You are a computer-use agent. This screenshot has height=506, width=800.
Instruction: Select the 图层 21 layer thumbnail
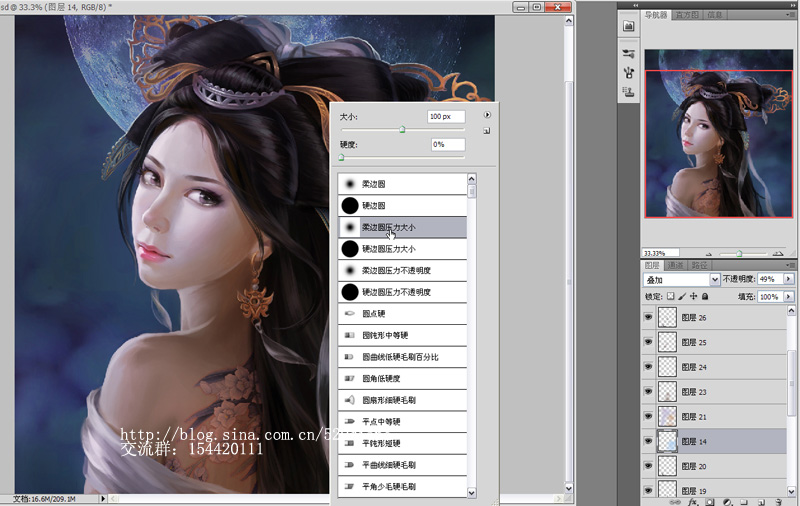pos(667,416)
